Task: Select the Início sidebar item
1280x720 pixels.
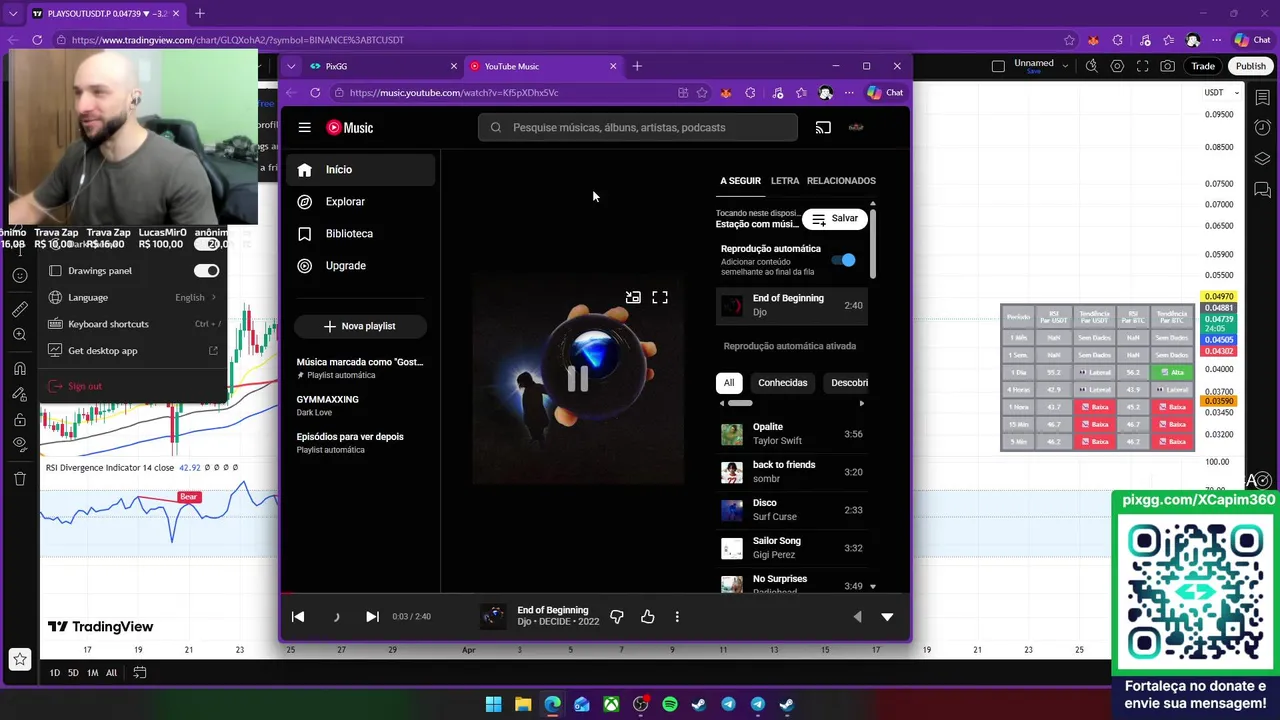Action: tap(361, 170)
